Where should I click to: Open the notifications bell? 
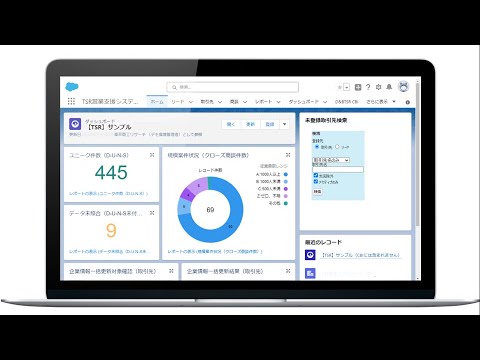pos(389,87)
